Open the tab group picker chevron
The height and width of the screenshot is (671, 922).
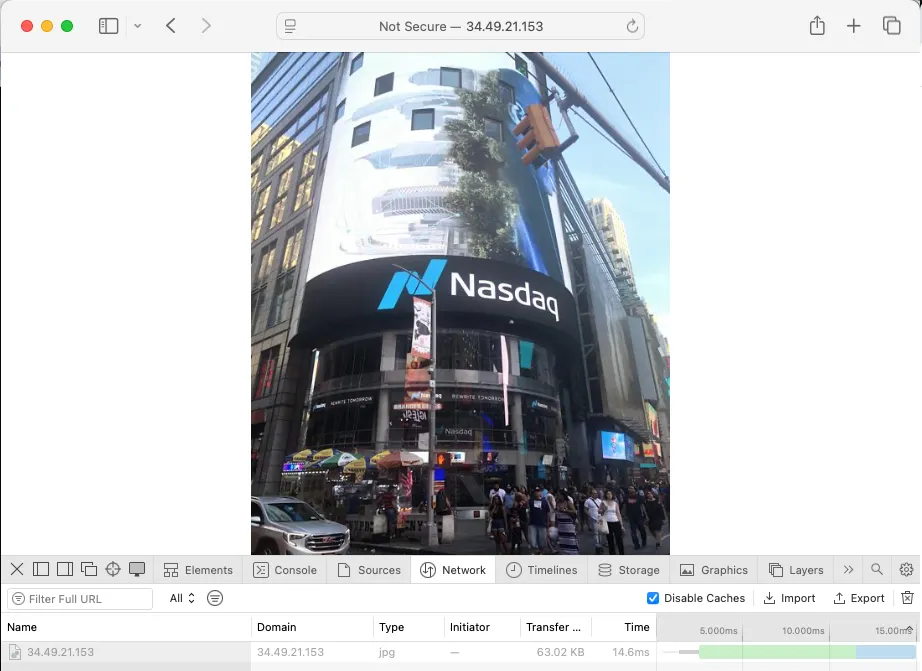(138, 26)
